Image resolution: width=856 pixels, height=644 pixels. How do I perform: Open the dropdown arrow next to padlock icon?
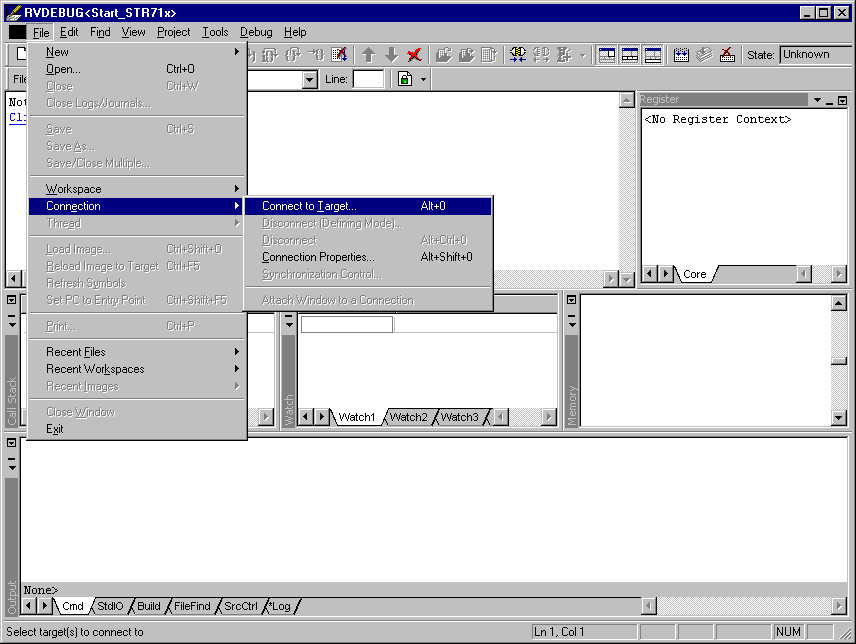pyautogui.click(x=423, y=80)
